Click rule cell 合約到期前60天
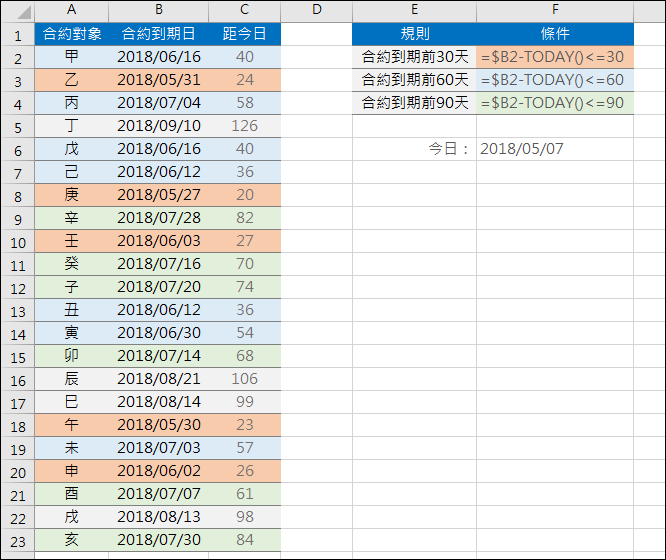Screen dimensions: 666x560 414,80
